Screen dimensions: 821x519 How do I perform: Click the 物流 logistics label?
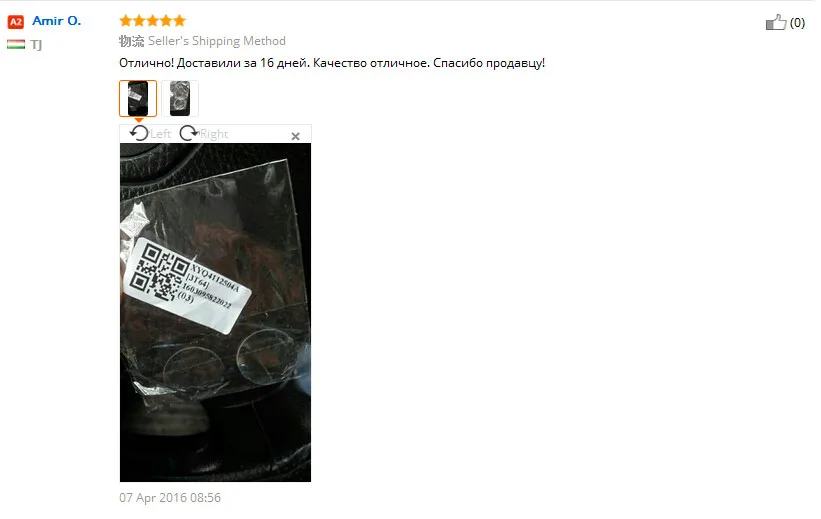pos(131,41)
